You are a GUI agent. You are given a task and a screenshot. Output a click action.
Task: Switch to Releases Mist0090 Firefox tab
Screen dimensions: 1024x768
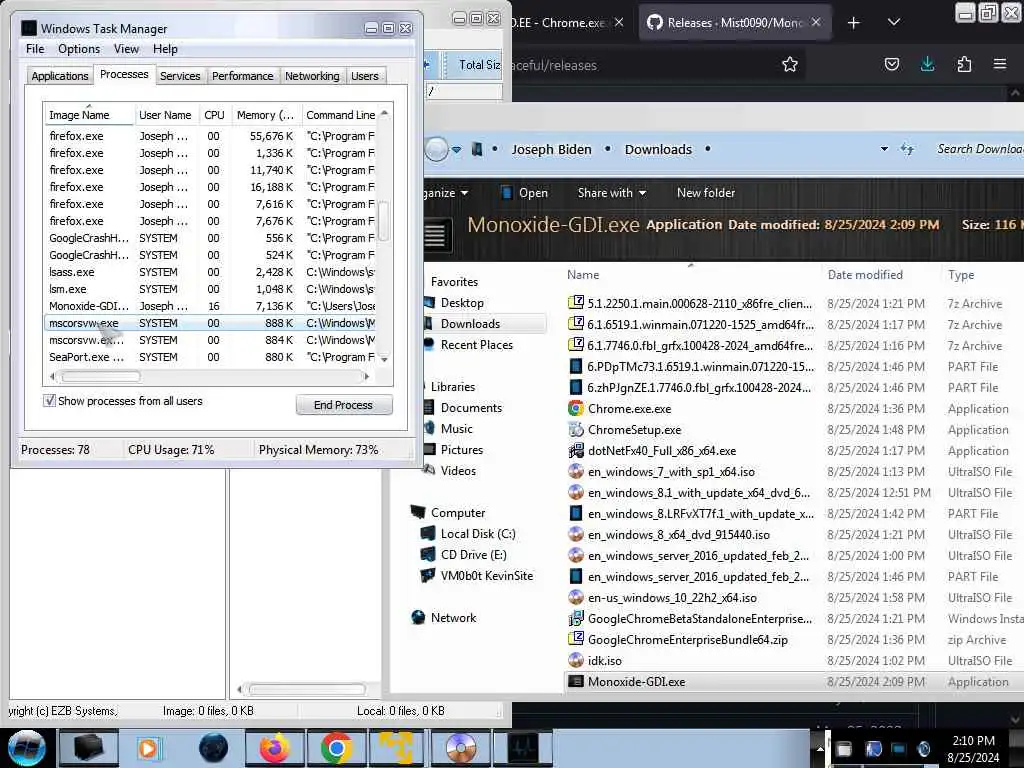(734, 23)
